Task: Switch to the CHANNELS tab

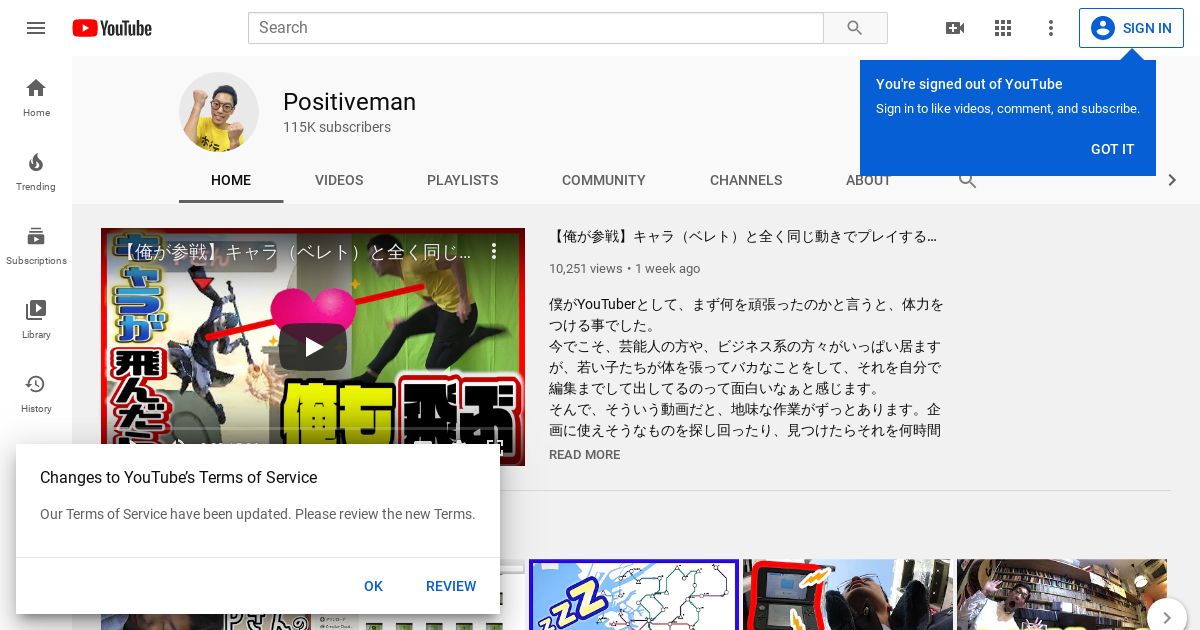Action: click(x=746, y=180)
